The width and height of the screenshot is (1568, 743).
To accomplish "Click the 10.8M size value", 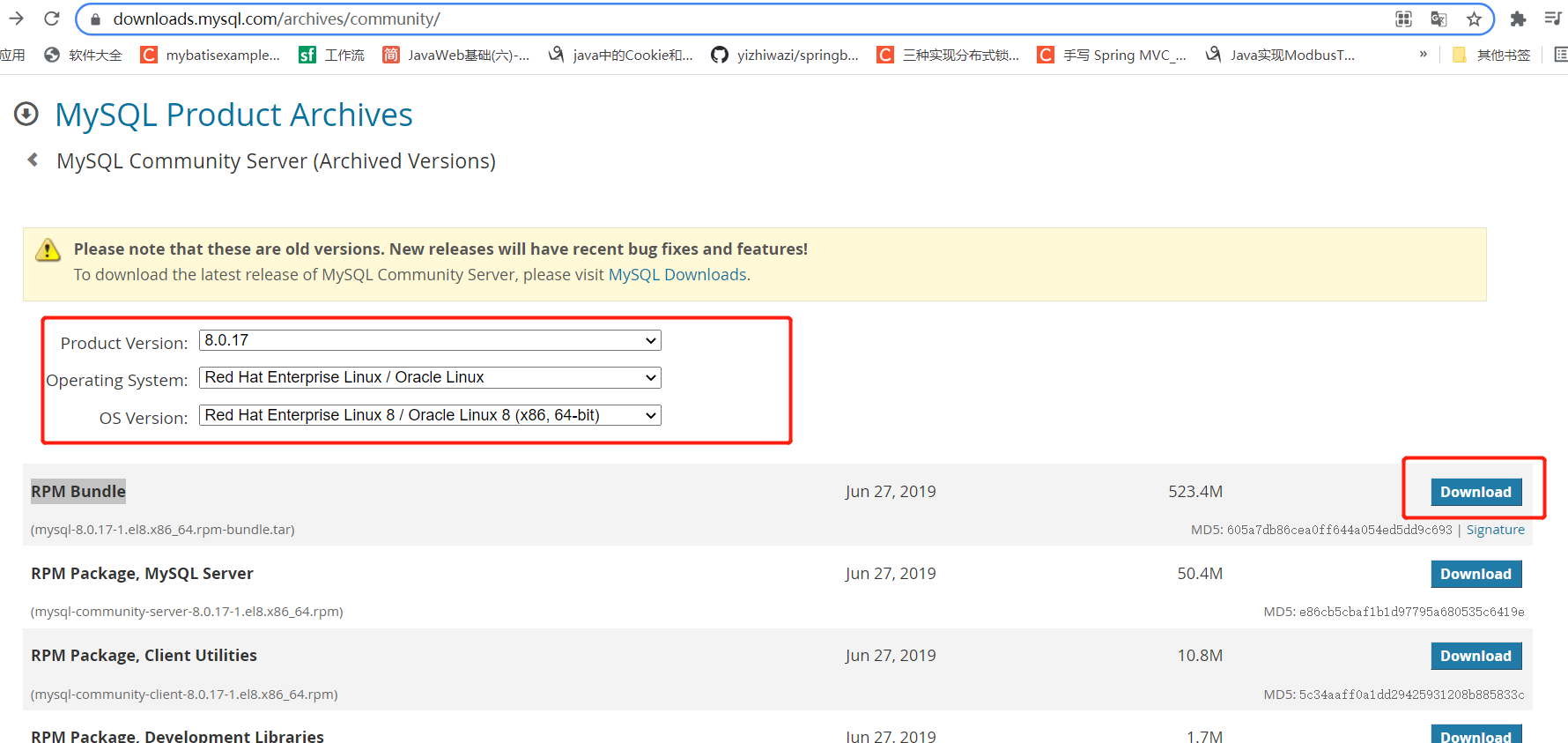I will [1200, 656].
